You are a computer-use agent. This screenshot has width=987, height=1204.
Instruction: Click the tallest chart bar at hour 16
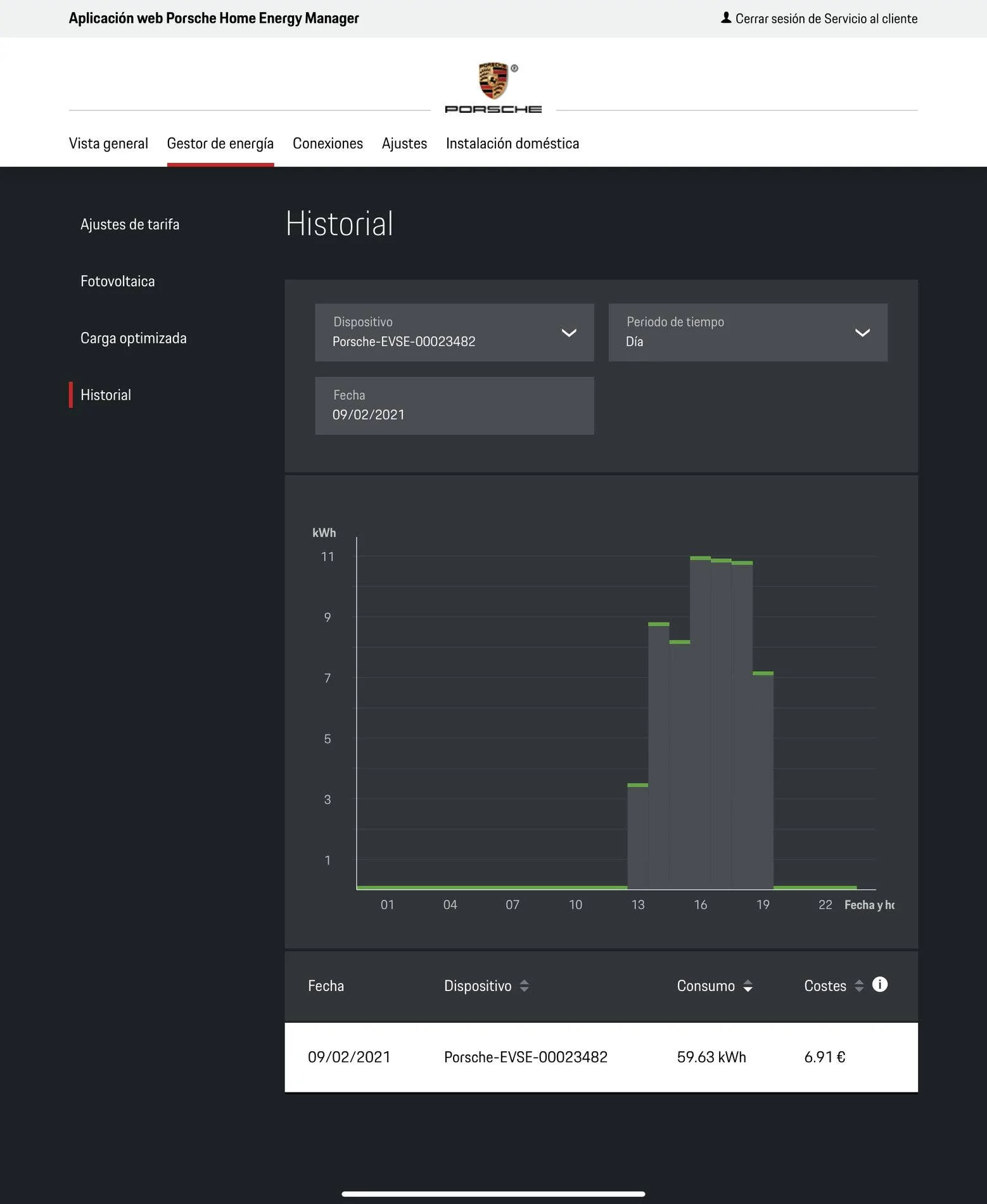coord(700,722)
